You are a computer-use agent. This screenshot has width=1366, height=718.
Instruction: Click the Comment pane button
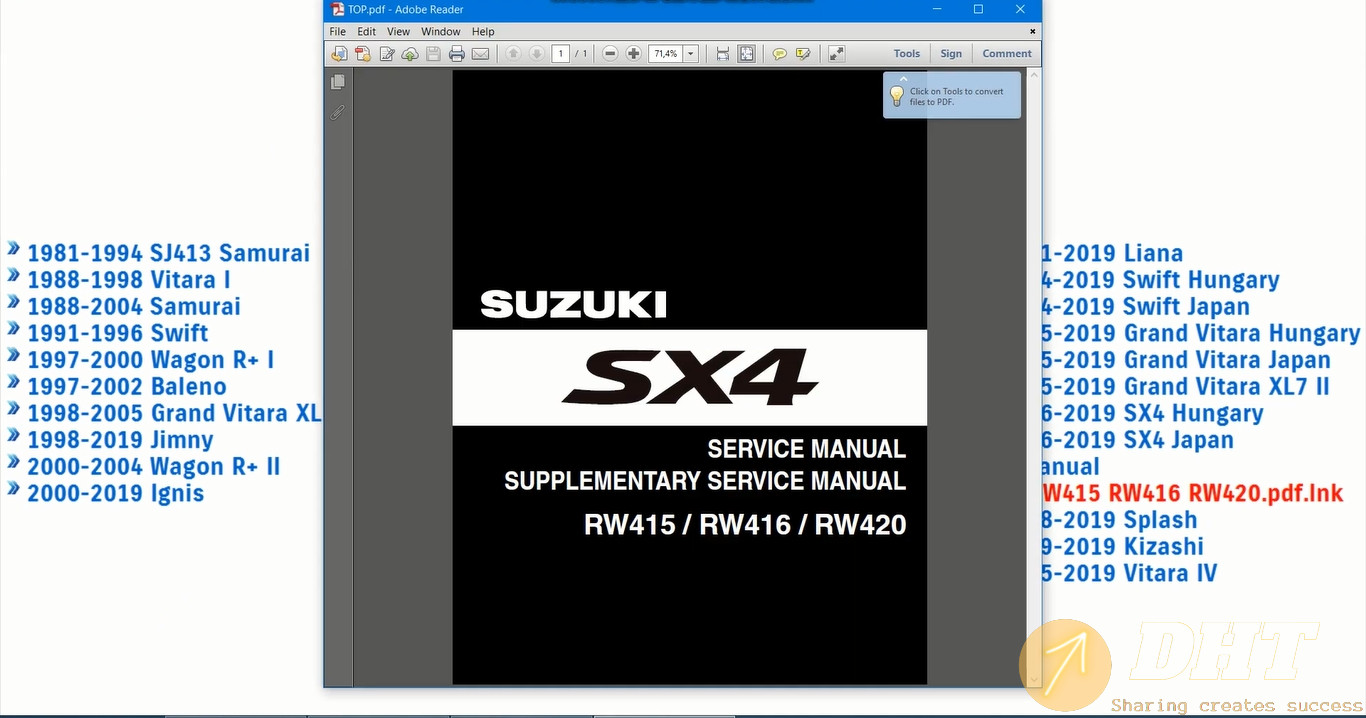(1006, 54)
